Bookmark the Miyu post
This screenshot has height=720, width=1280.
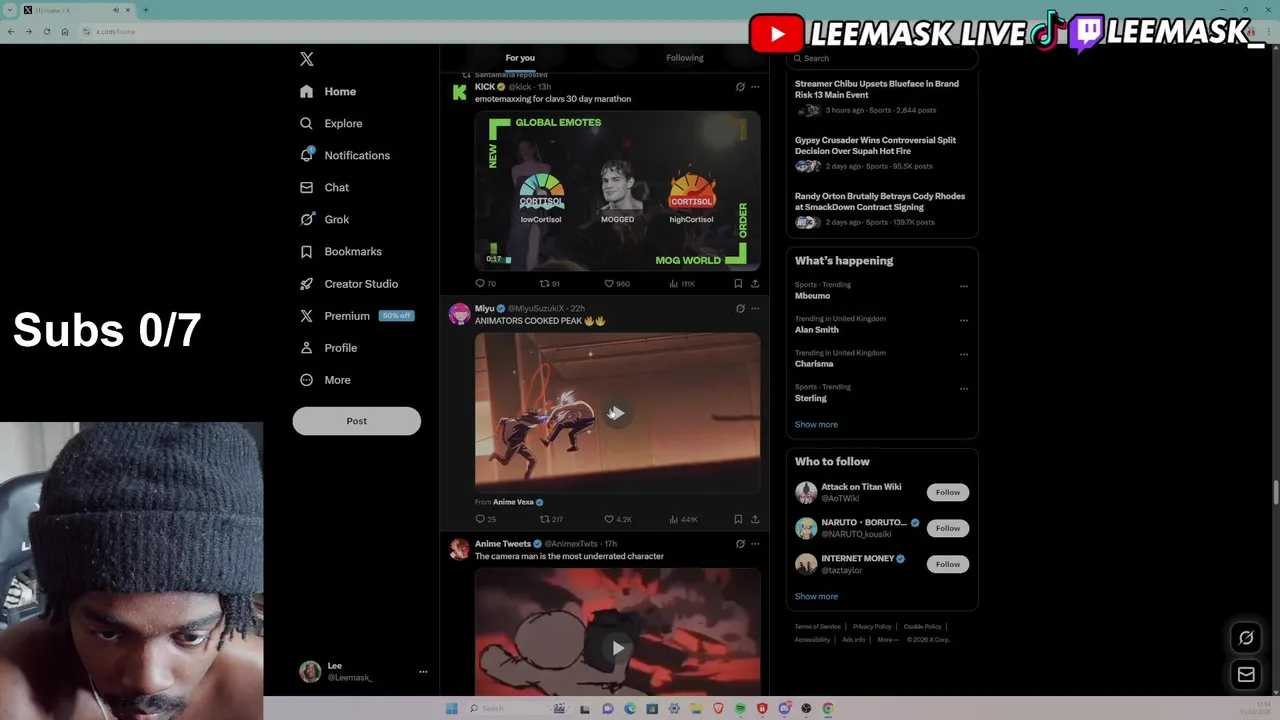(738, 519)
